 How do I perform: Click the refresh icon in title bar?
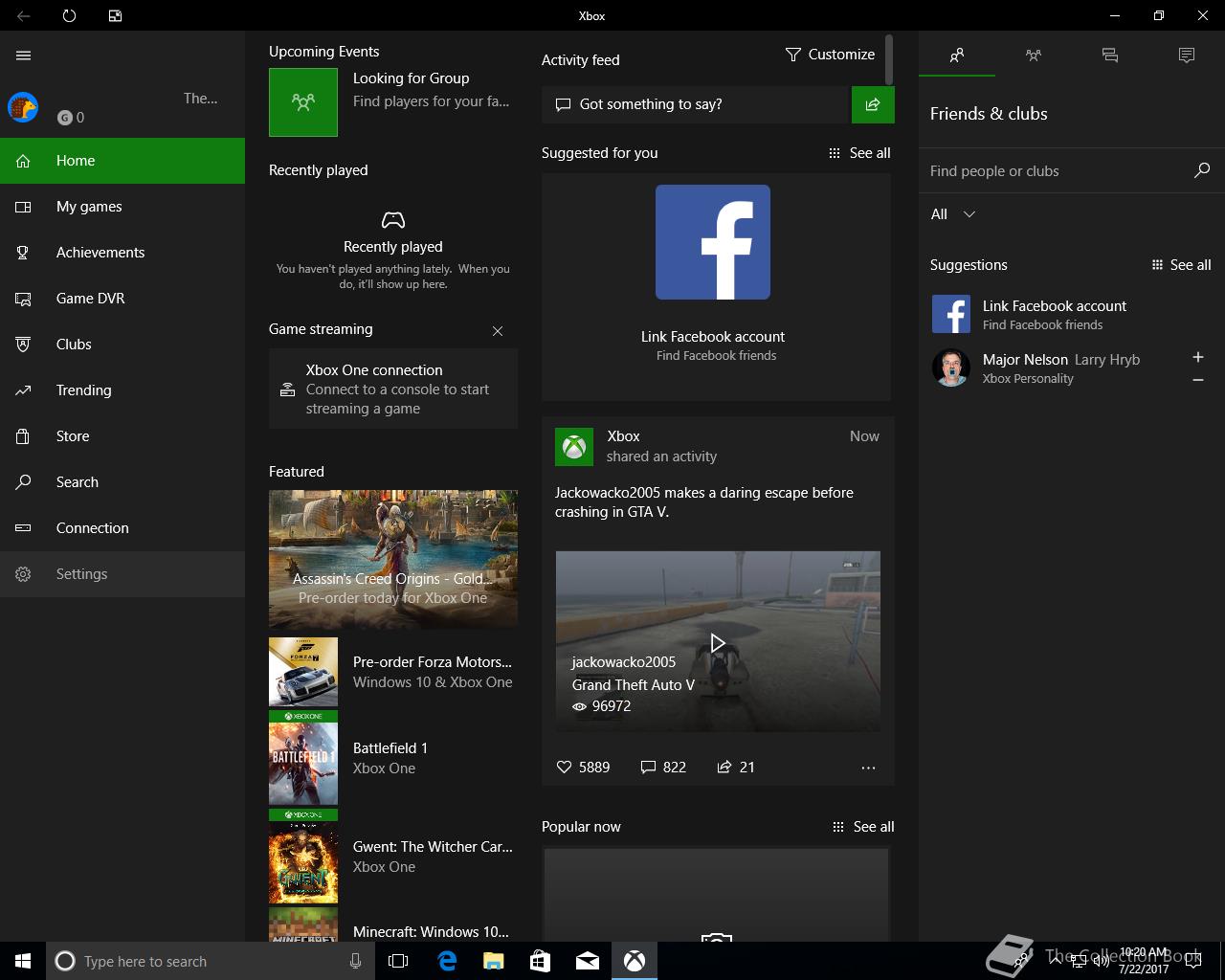(x=69, y=15)
